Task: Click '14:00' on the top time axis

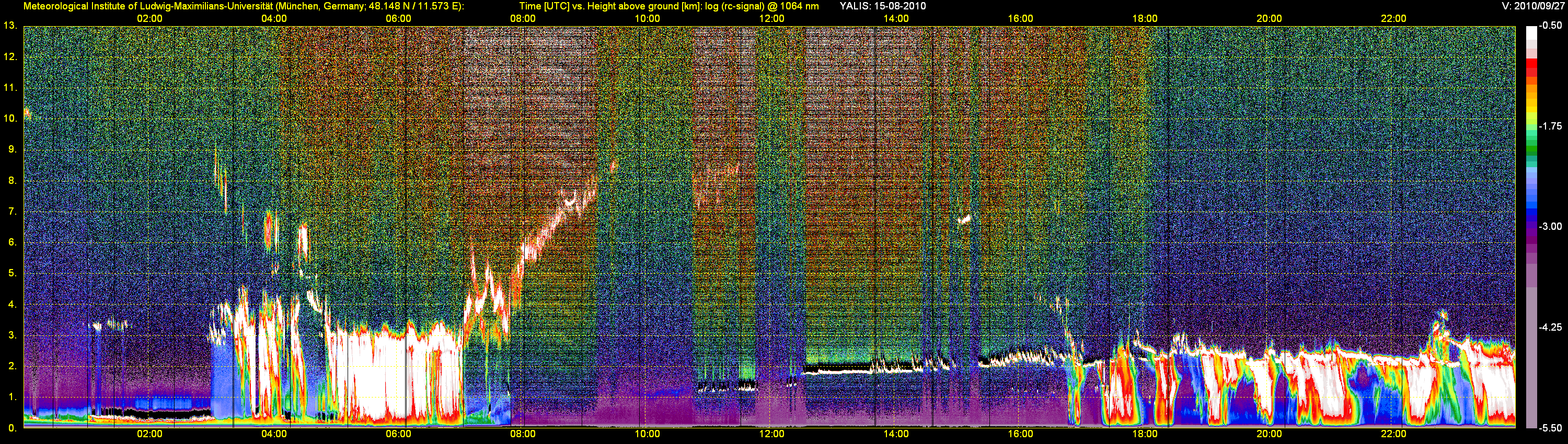Action: 896,19
